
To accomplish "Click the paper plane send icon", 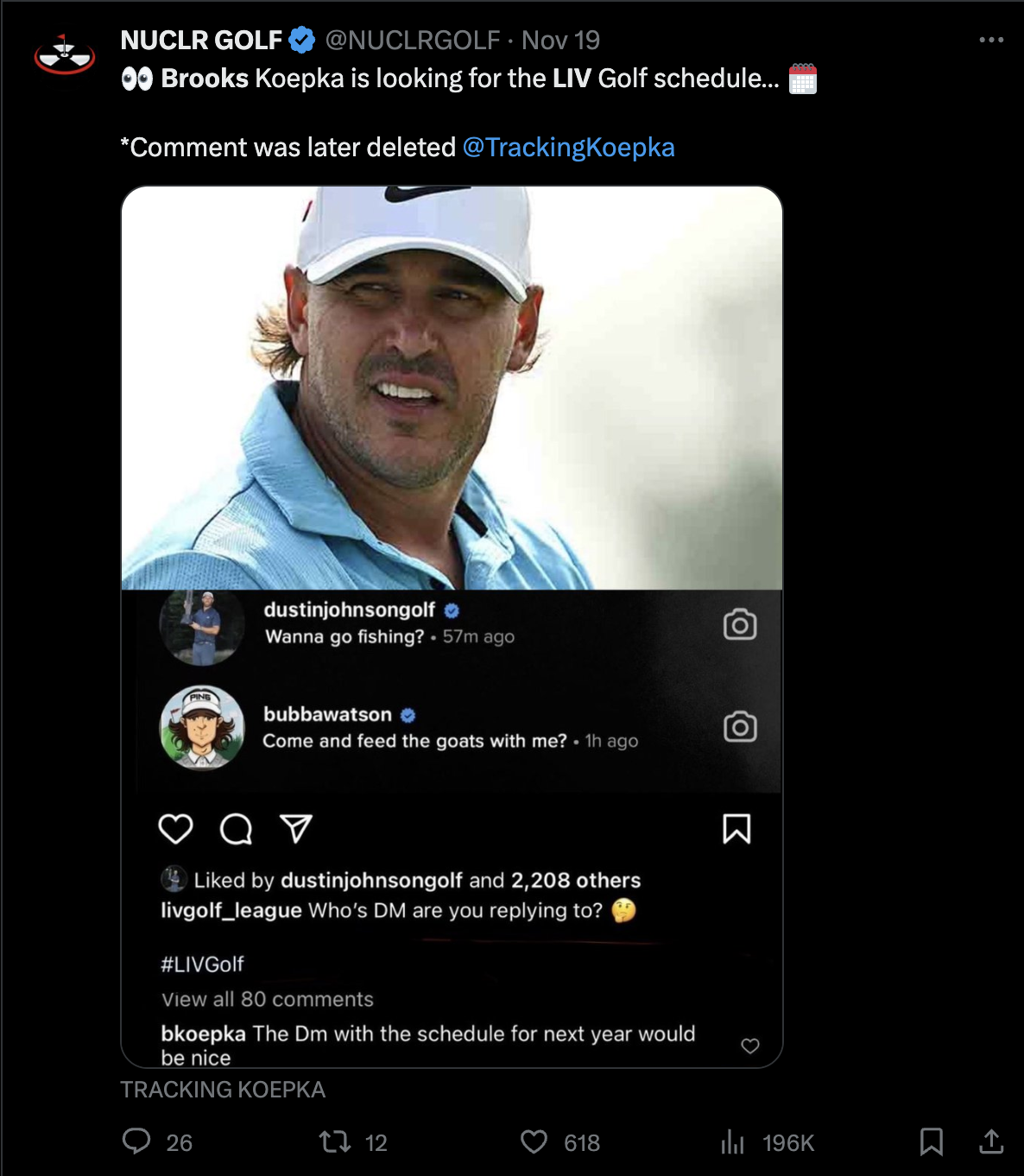I will 296,829.
